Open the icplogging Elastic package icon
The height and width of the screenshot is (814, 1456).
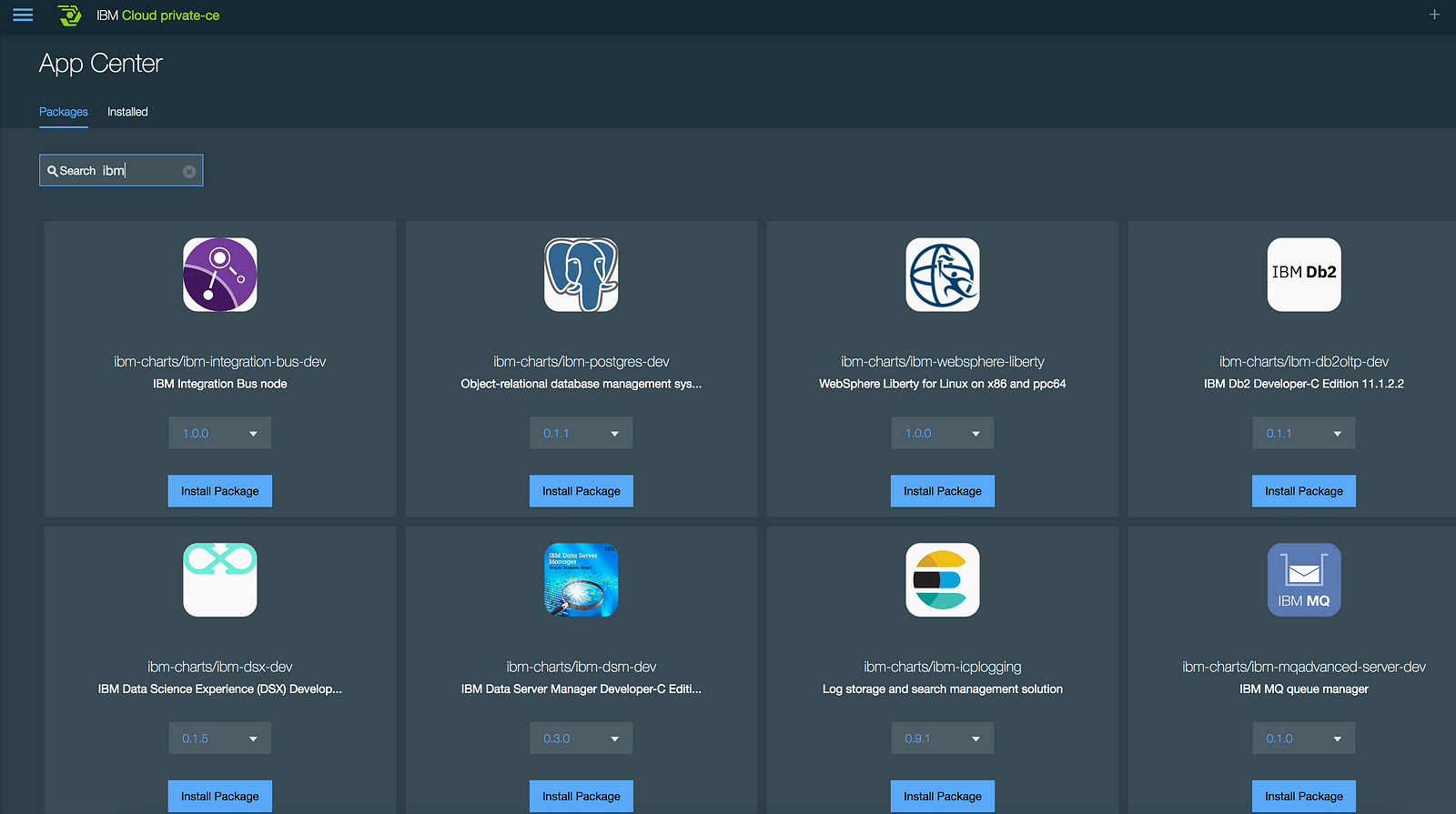(943, 580)
